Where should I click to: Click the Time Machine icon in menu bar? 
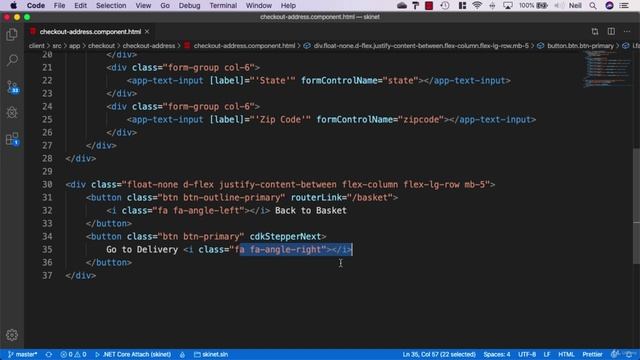445,5
